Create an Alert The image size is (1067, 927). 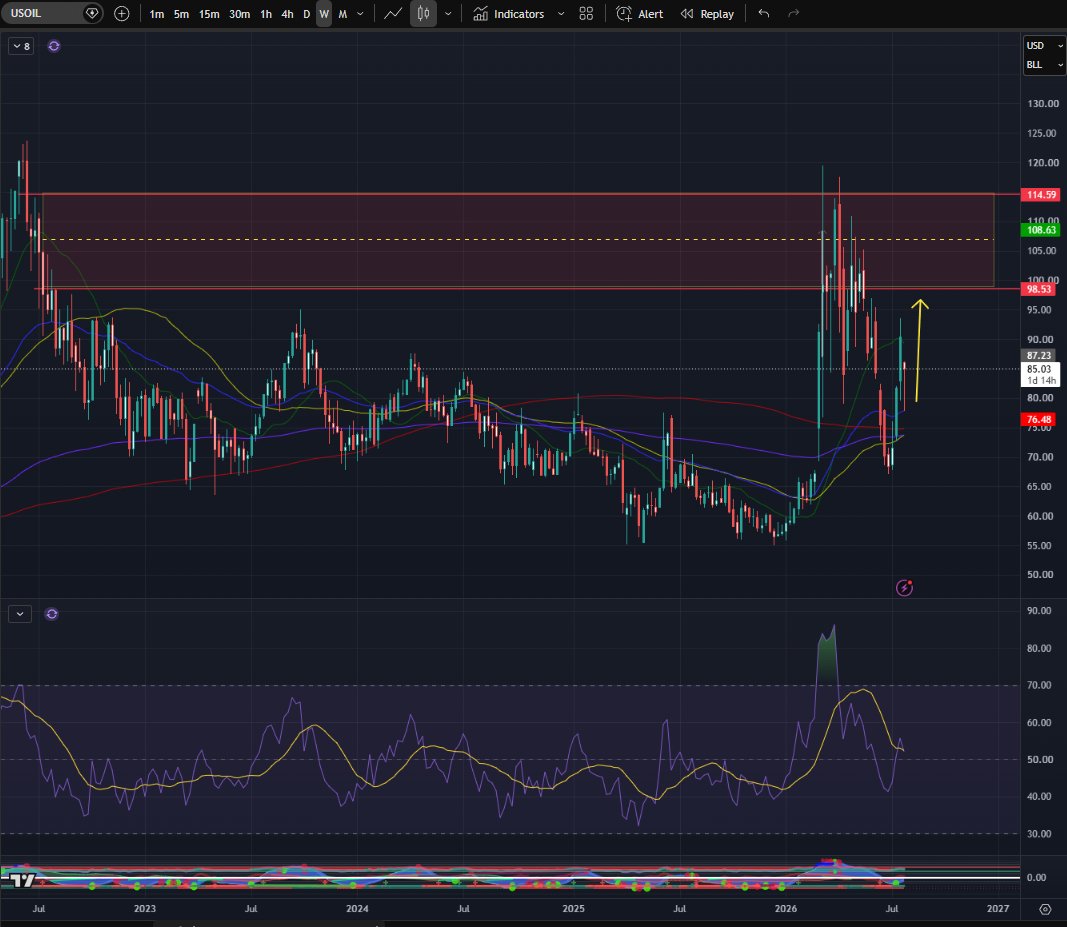(x=640, y=14)
